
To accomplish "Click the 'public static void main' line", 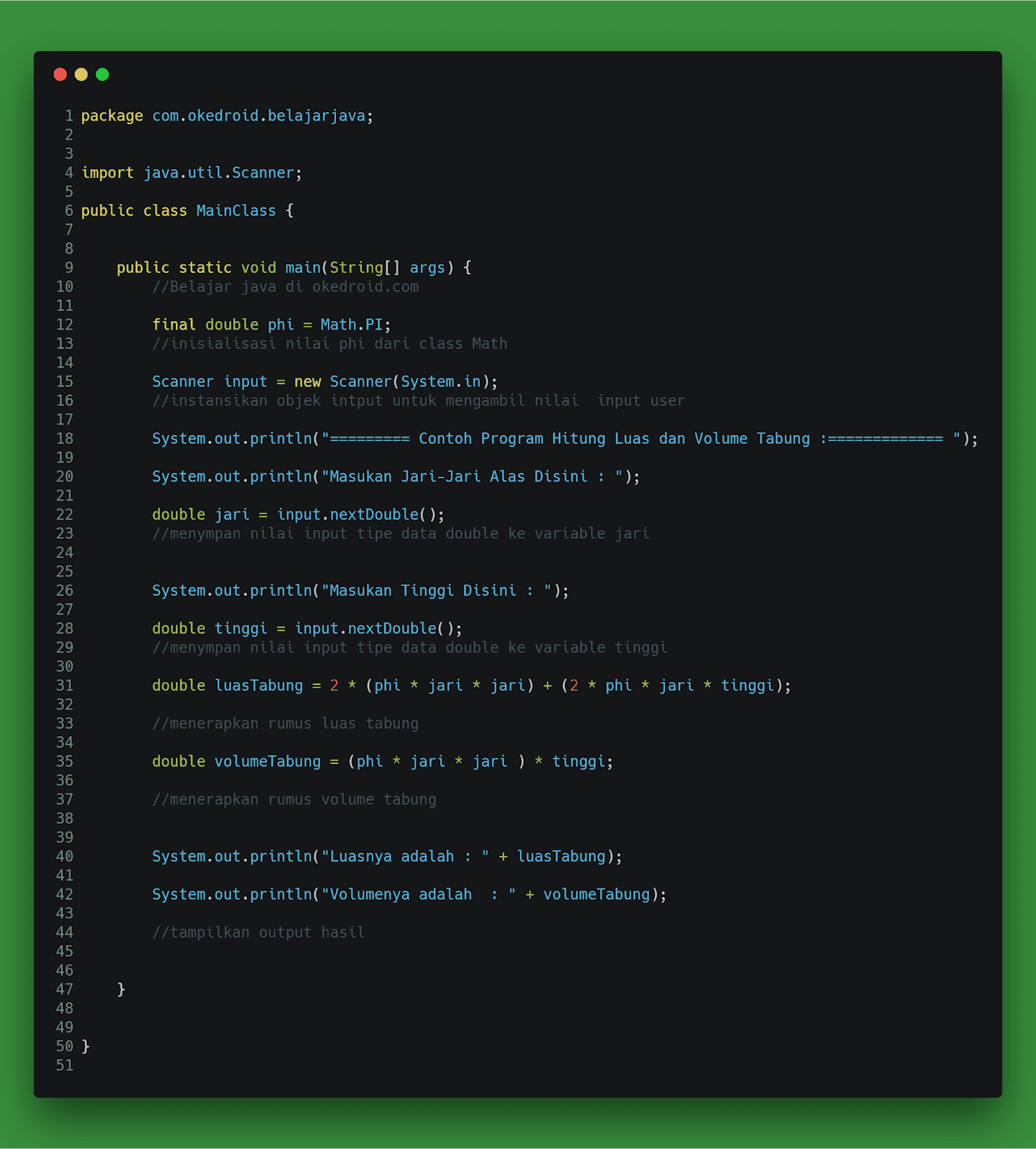I will click(x=294, y=268).
